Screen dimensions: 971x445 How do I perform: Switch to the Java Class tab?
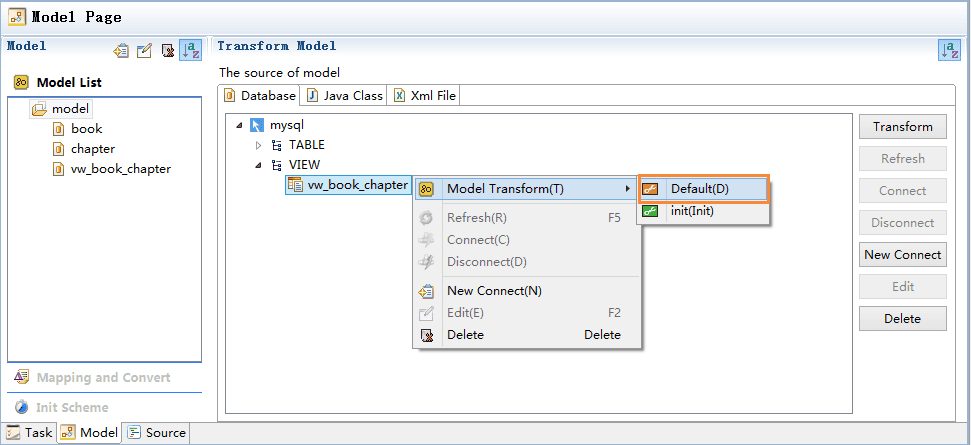pyautogui.click(x=345, y=95)
